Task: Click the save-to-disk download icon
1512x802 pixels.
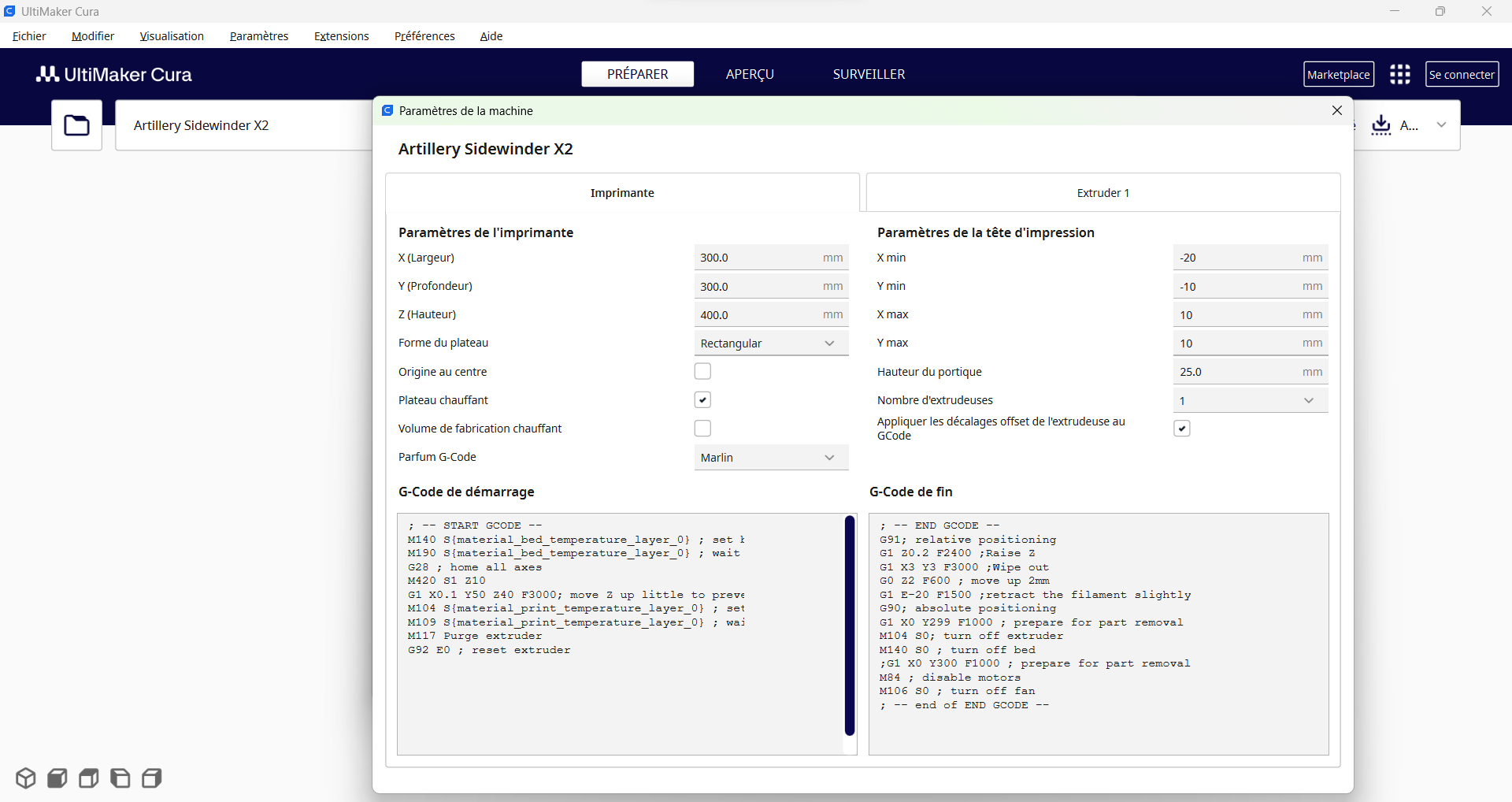Action: [x=1381, y=125]
